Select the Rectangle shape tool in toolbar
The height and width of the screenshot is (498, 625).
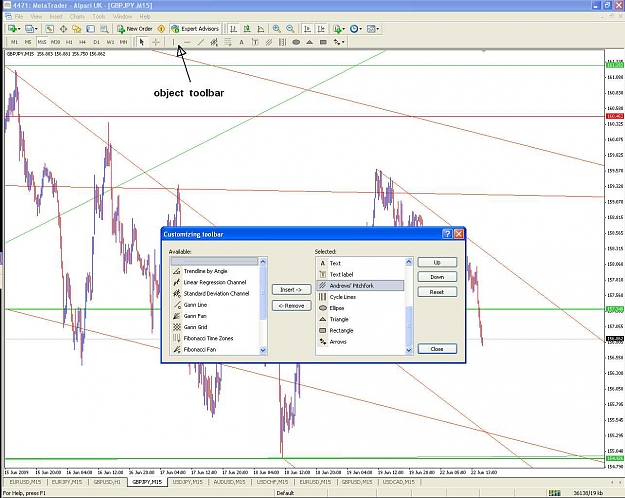(x=323, y=42)
